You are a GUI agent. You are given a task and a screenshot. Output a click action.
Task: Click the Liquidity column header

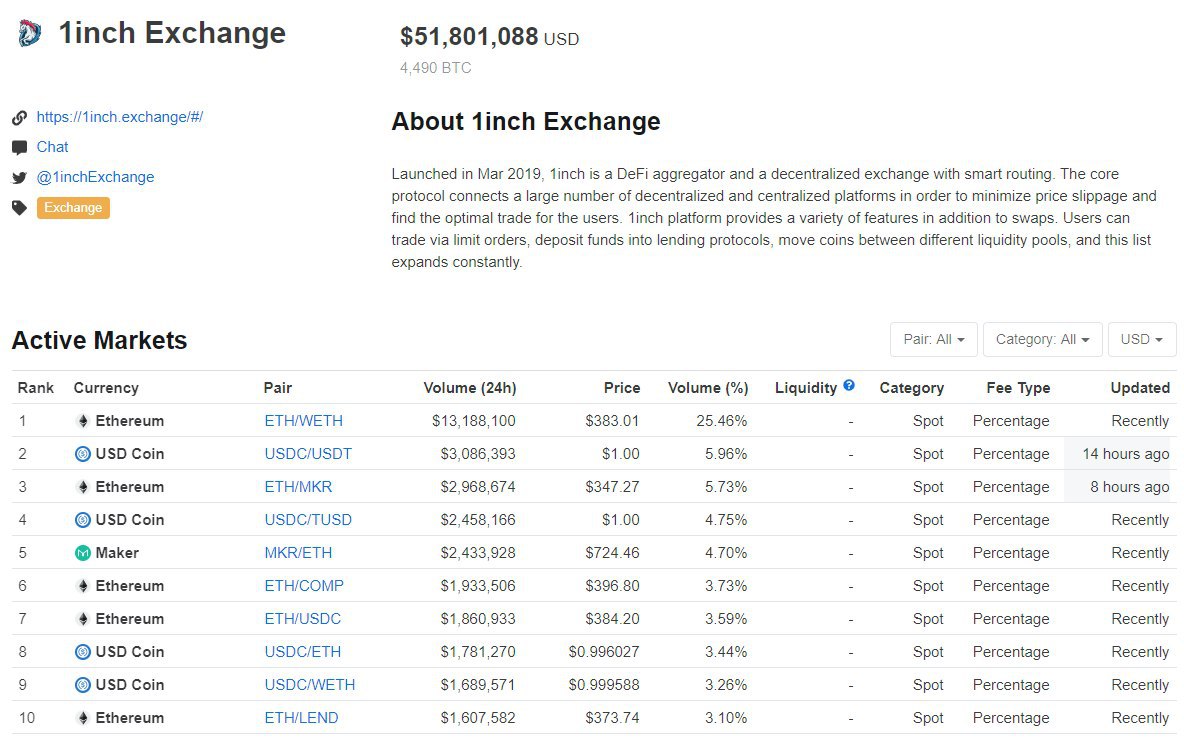[x=806, y=387]
